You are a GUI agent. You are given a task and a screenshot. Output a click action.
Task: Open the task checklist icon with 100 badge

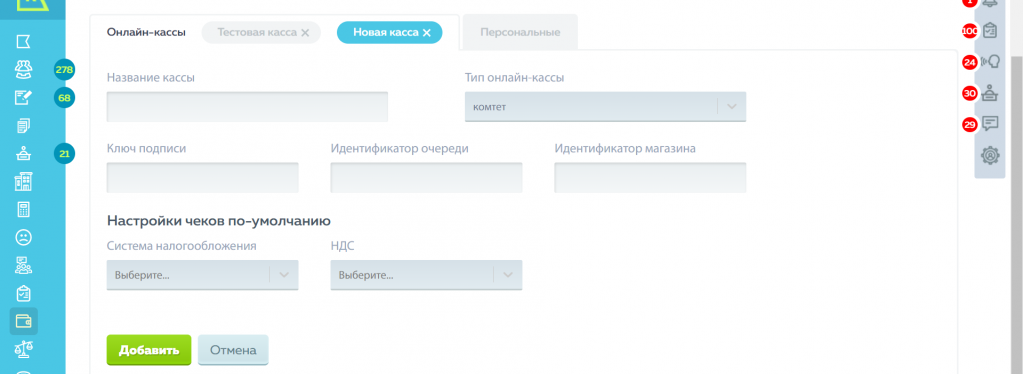click(990, 31)
